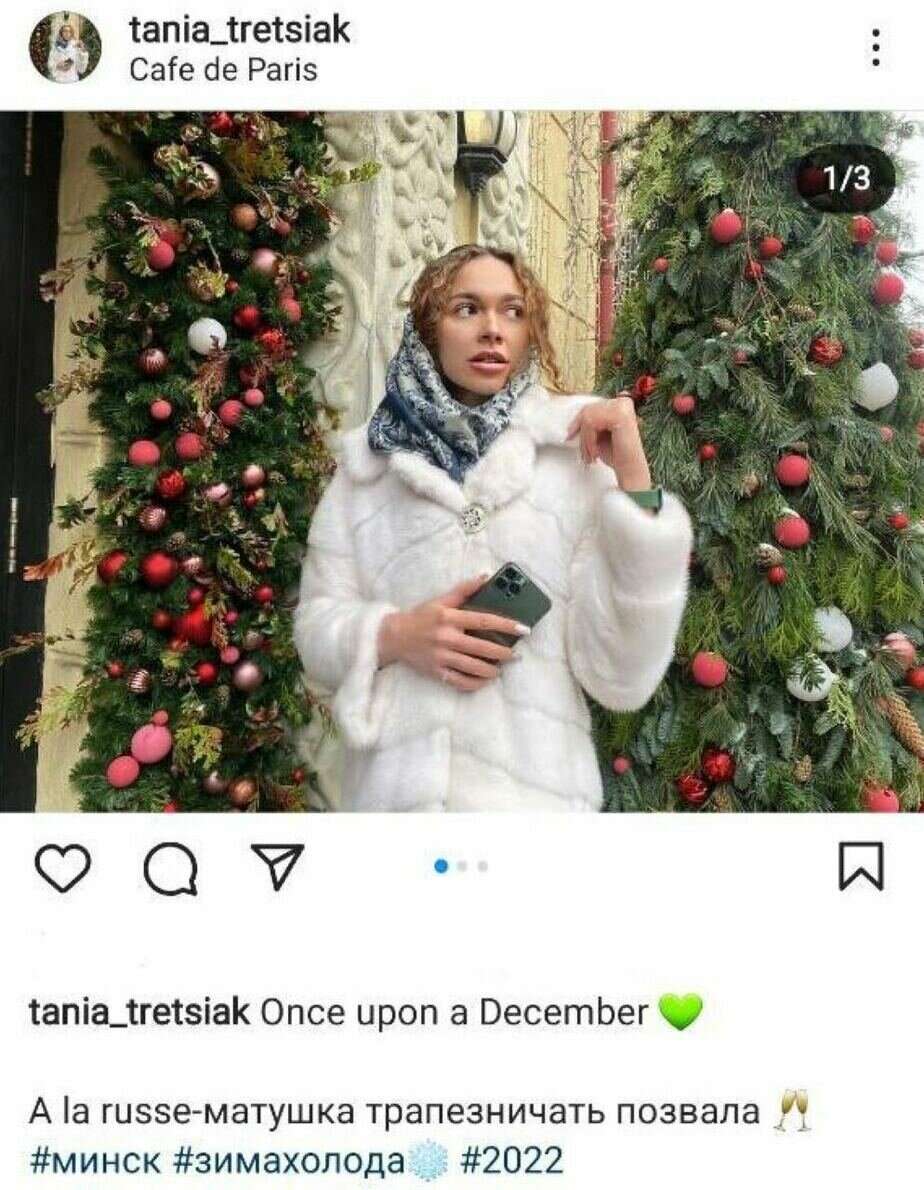Share post via paper plane icon
This screenshot has width=924, height=1190.
point(278,866)
